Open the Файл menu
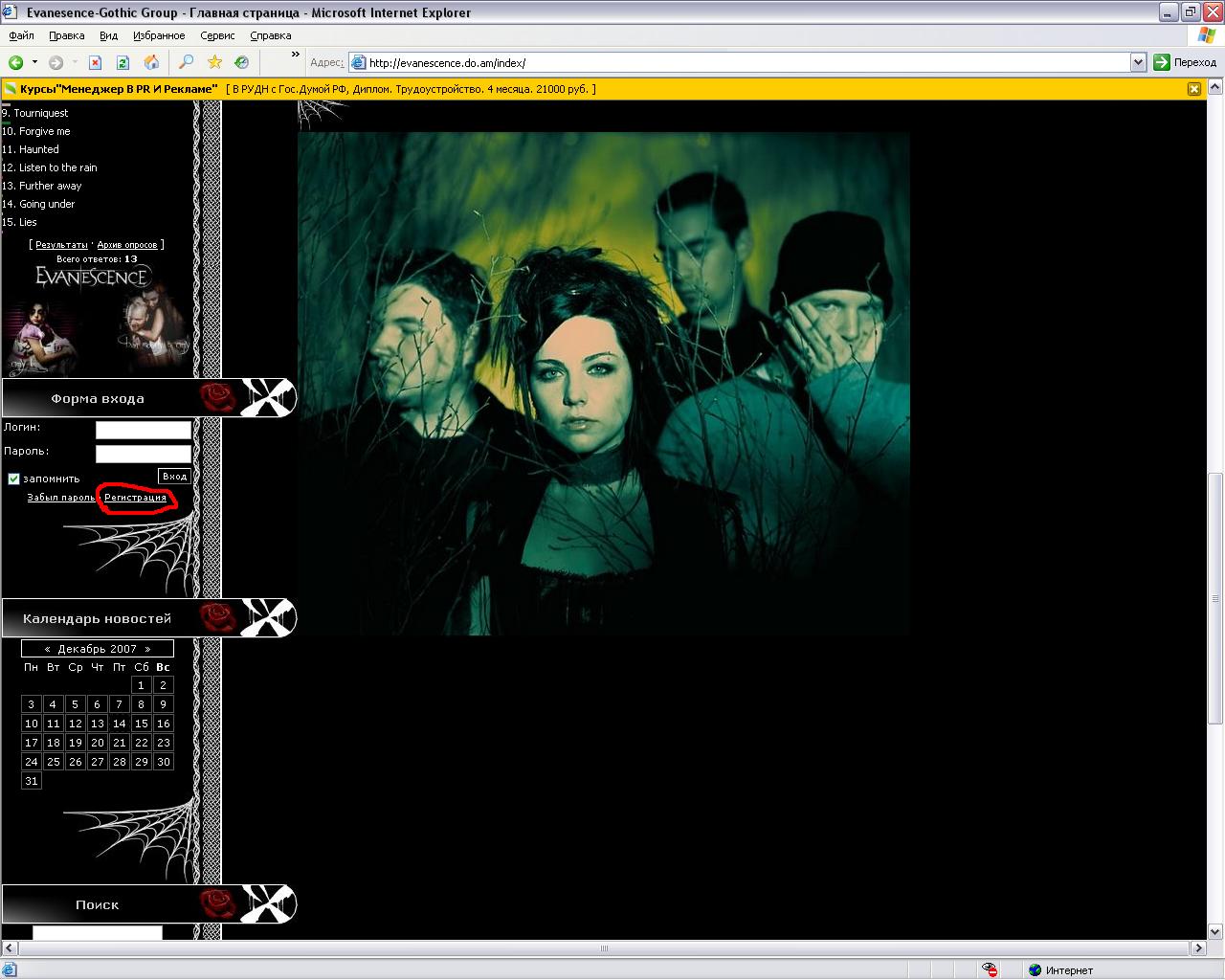1225x980 pixels. point(21,35)
